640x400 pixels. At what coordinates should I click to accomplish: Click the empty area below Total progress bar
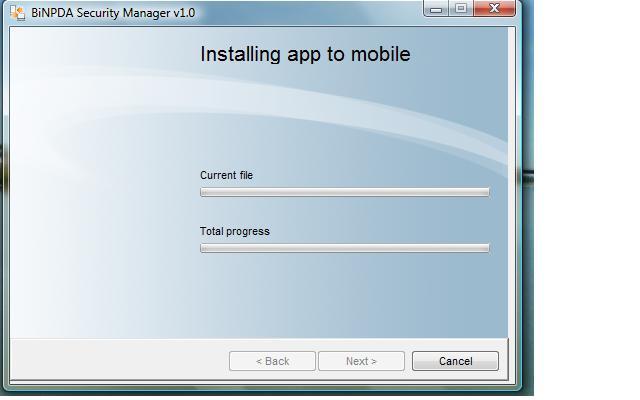(344, 295)
